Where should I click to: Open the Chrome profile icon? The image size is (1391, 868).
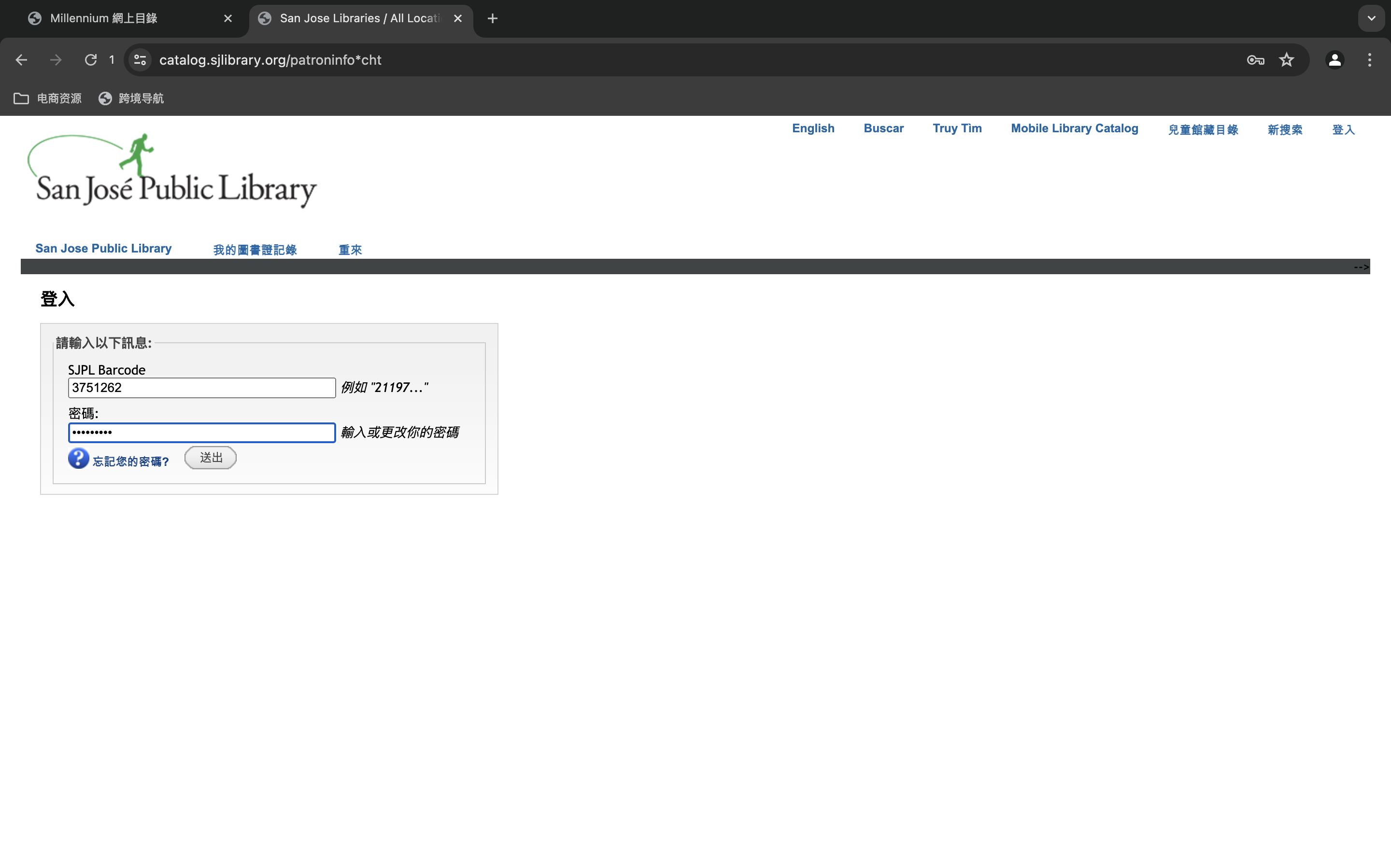(1334, 60)
